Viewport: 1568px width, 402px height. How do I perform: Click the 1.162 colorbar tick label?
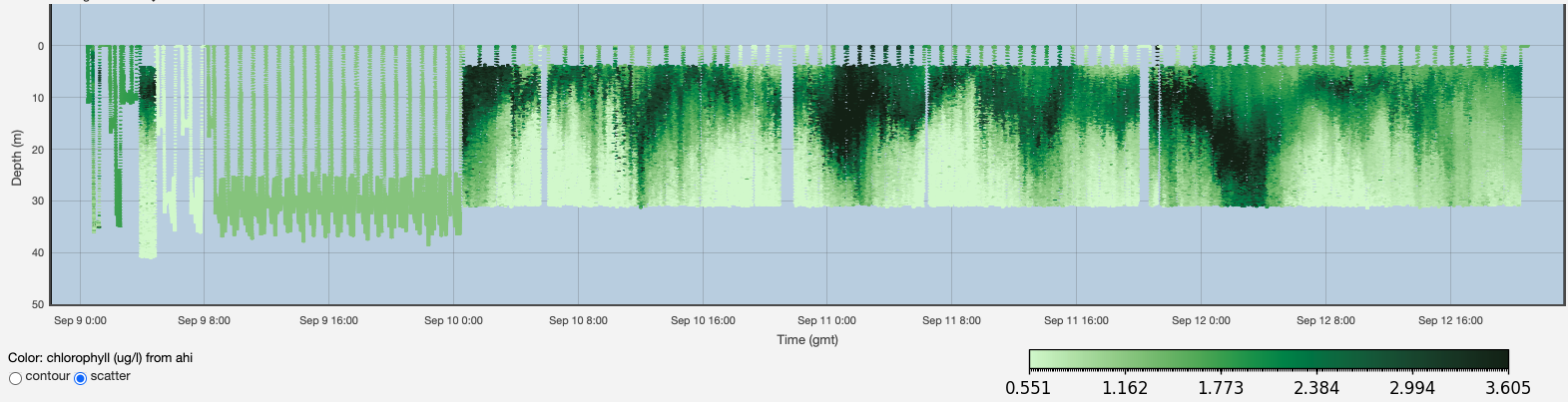[x=1124, y=388]
